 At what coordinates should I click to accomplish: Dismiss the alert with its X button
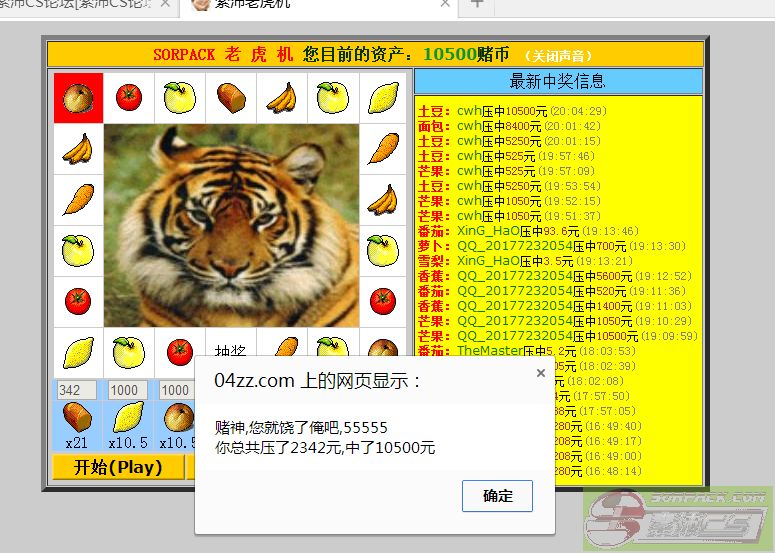pos(541,373)
